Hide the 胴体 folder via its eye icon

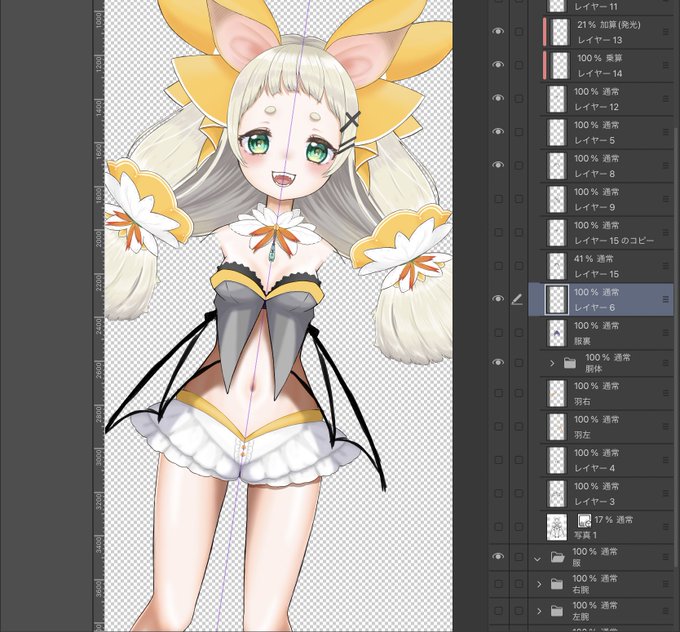498,362
